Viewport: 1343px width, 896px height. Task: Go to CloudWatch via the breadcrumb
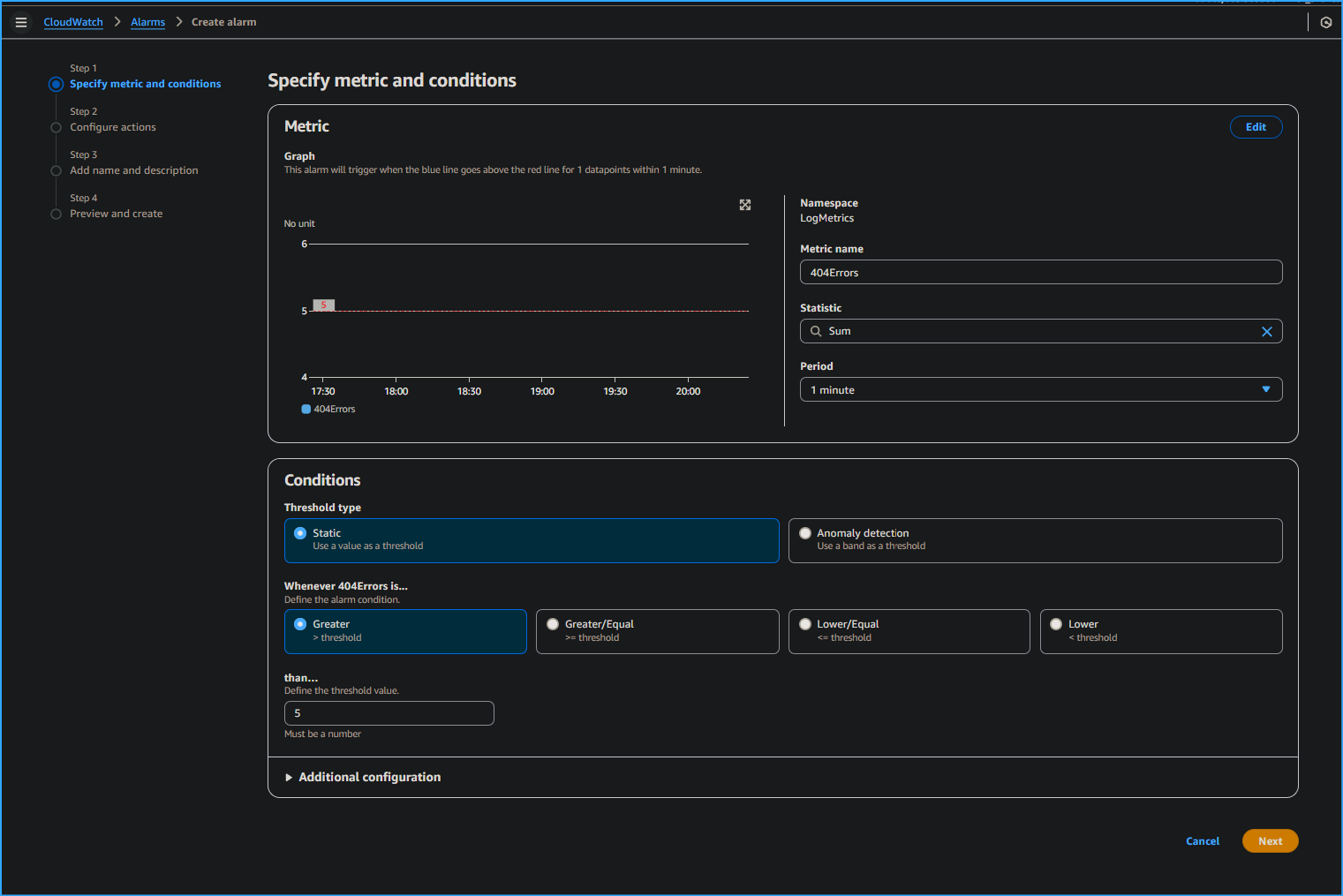coord(73,22)
